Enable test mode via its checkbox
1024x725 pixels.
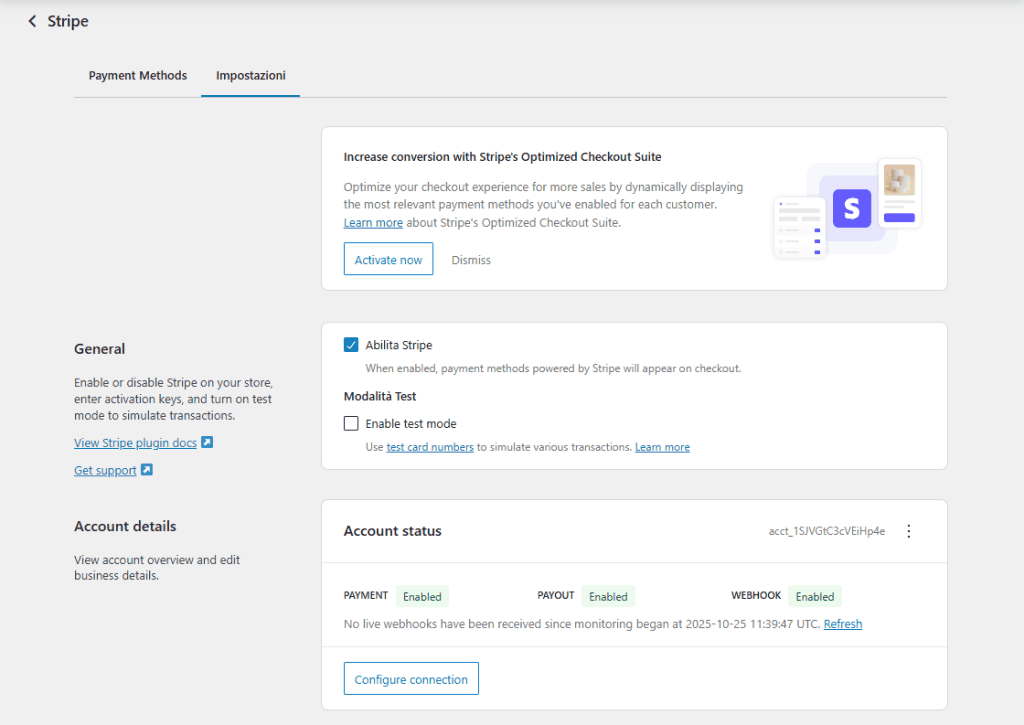[351, 423]
